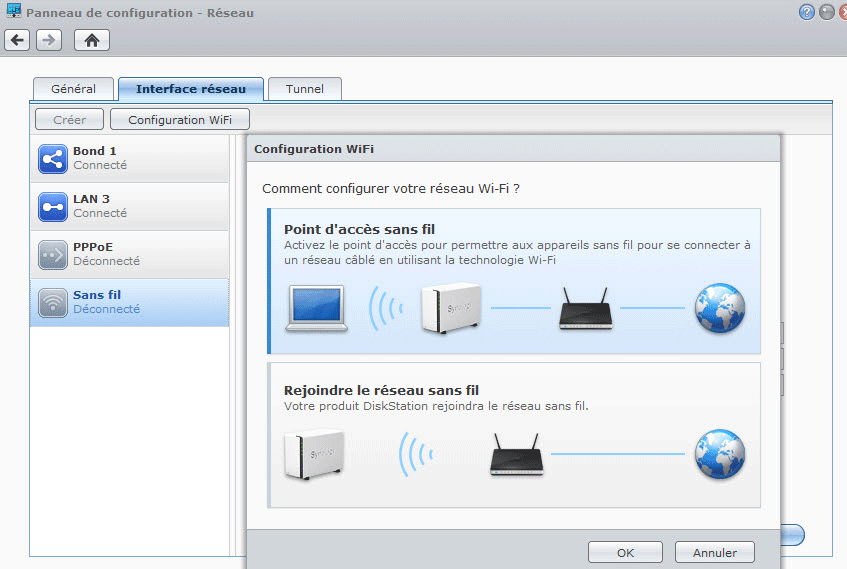Click the gray minimize button in title bar
This screenshot has height=569, width=847.
(826, 12)
